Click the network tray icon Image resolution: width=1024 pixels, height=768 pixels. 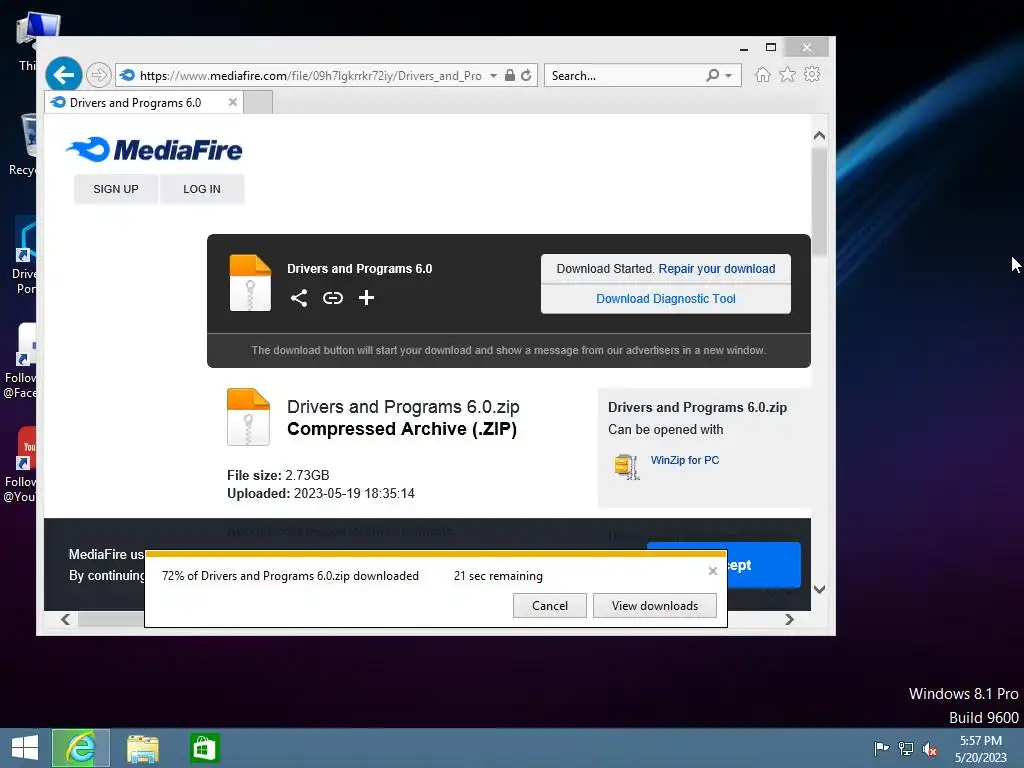906,748
